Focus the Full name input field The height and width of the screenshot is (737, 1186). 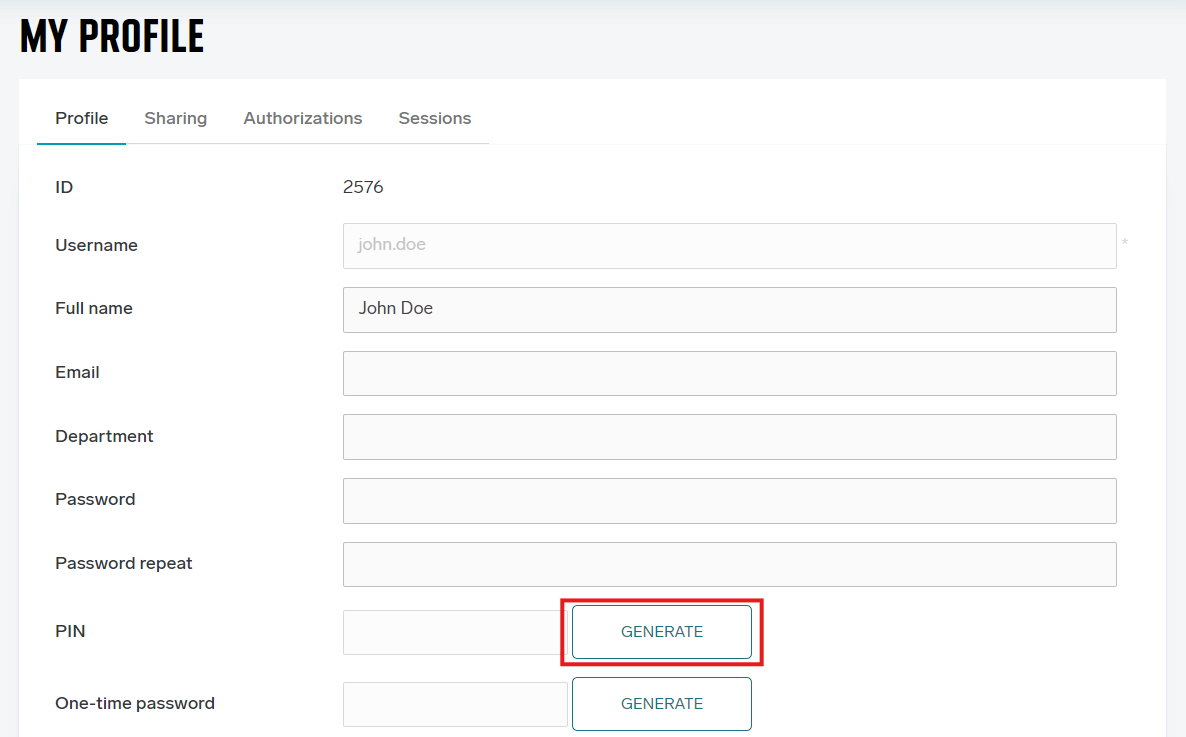[729, 309]
